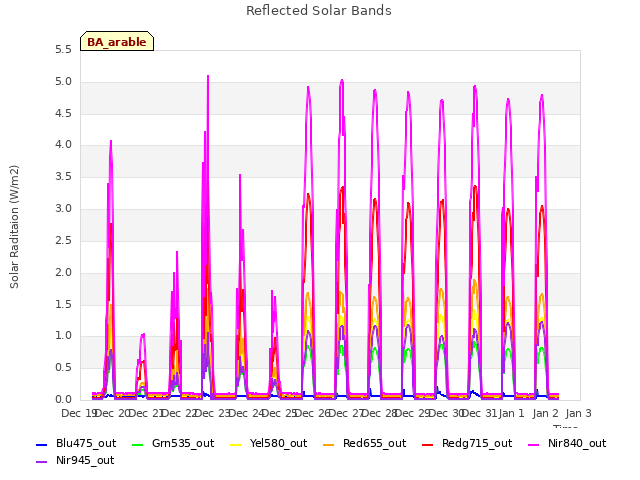Screen dimensions: 640x480
Task: Click the Grn535_out legend entry
Action: (173, 443)
